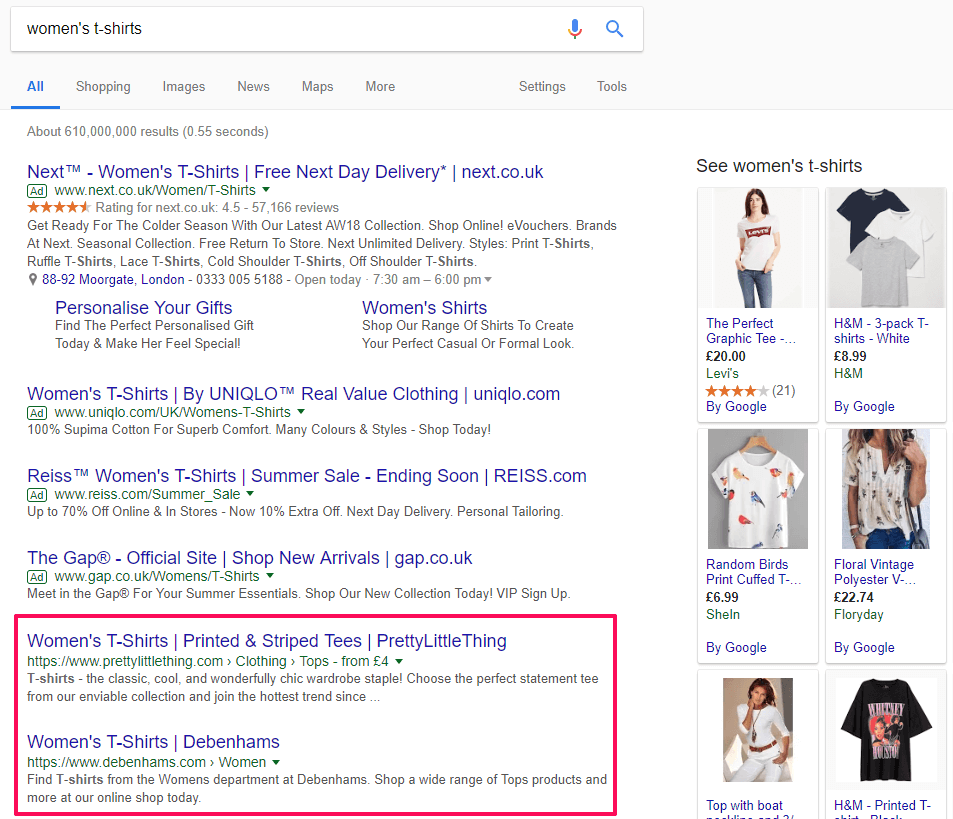Open the 88-92 Moorgate, London link

(x=113, y=279)
